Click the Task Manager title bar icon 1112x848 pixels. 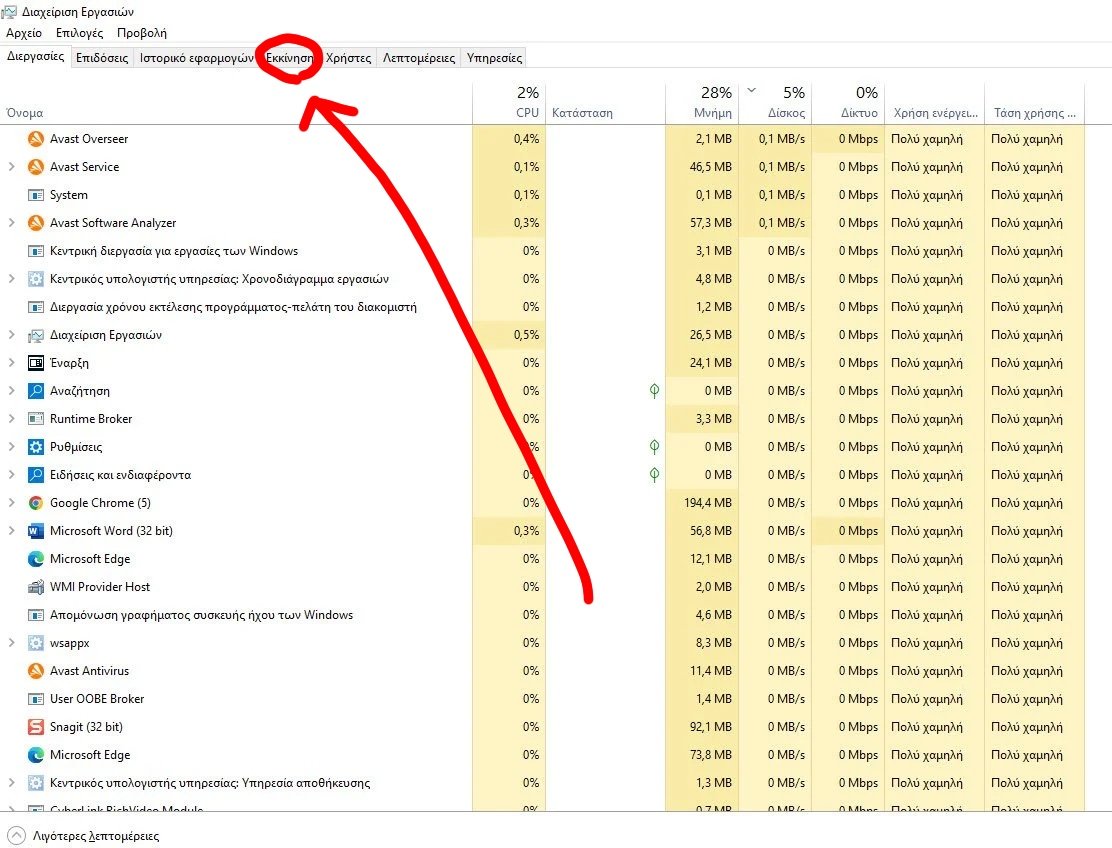tap(9, 11)
